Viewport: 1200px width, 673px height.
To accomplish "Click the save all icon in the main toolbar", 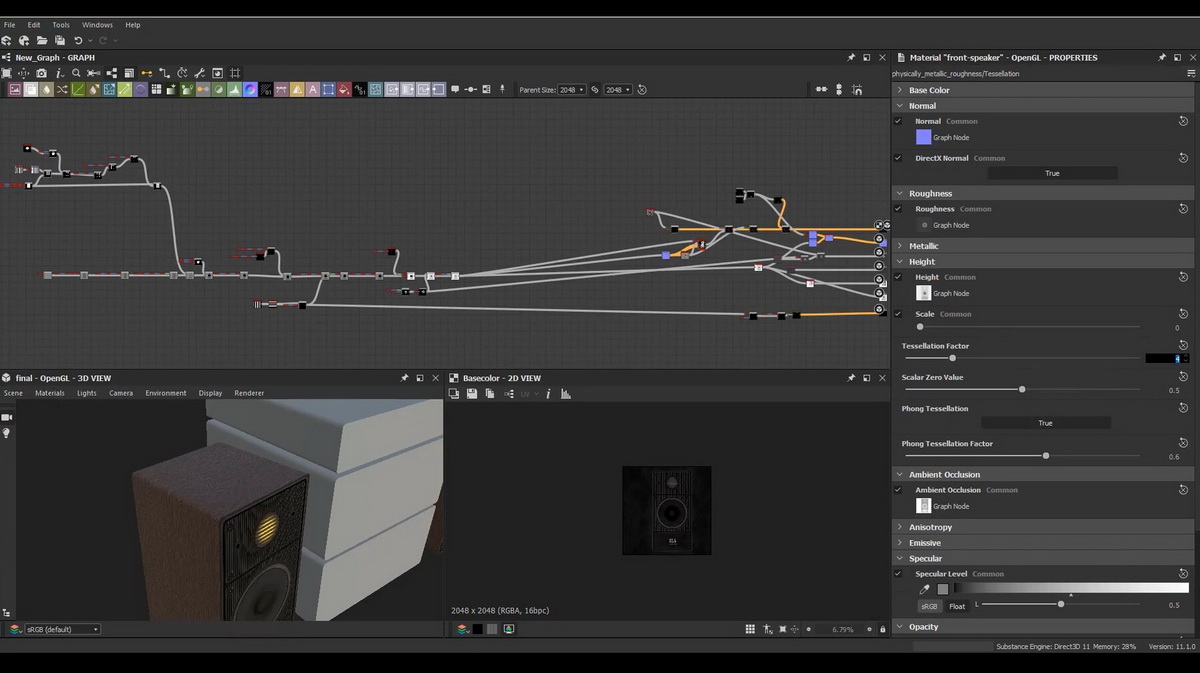I will click(60, 41).
